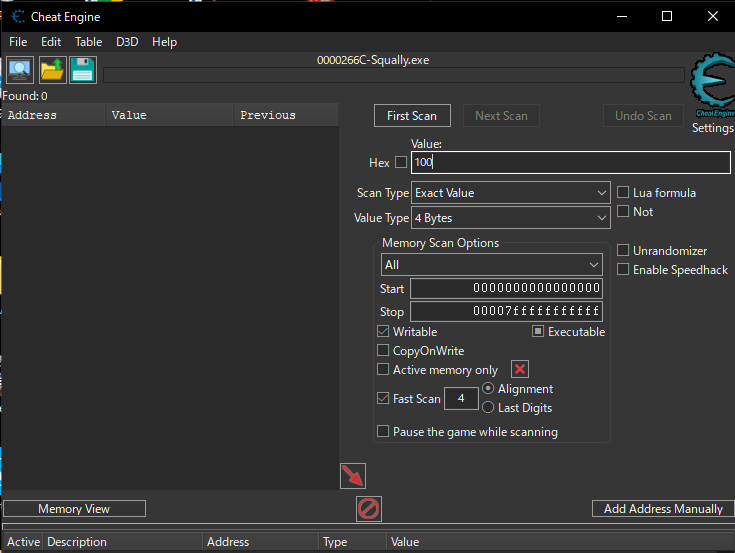
Task: Check Active memory only
Action: 382,370
